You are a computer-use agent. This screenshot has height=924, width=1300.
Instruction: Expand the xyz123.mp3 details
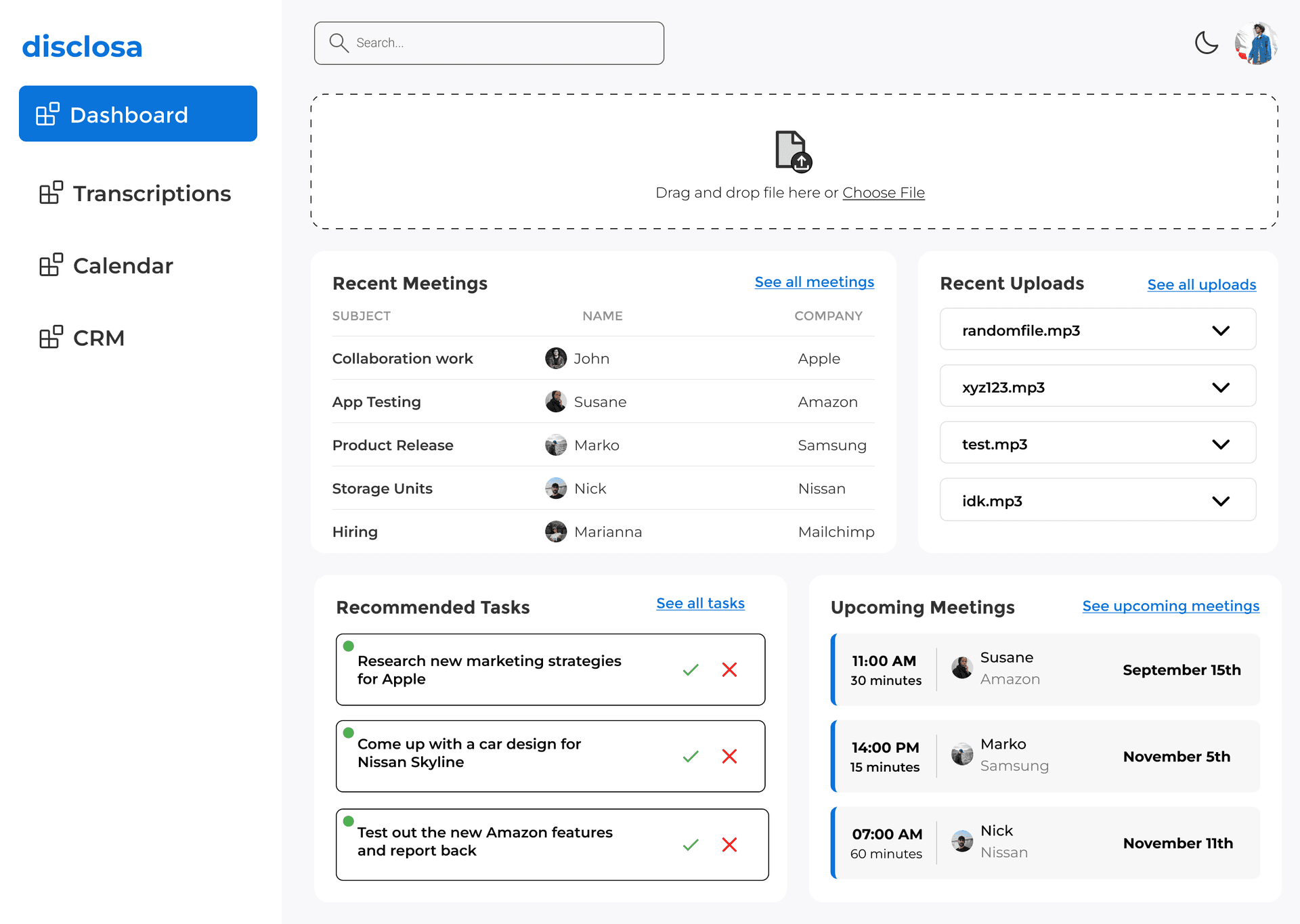click(x=1224, y=388)
